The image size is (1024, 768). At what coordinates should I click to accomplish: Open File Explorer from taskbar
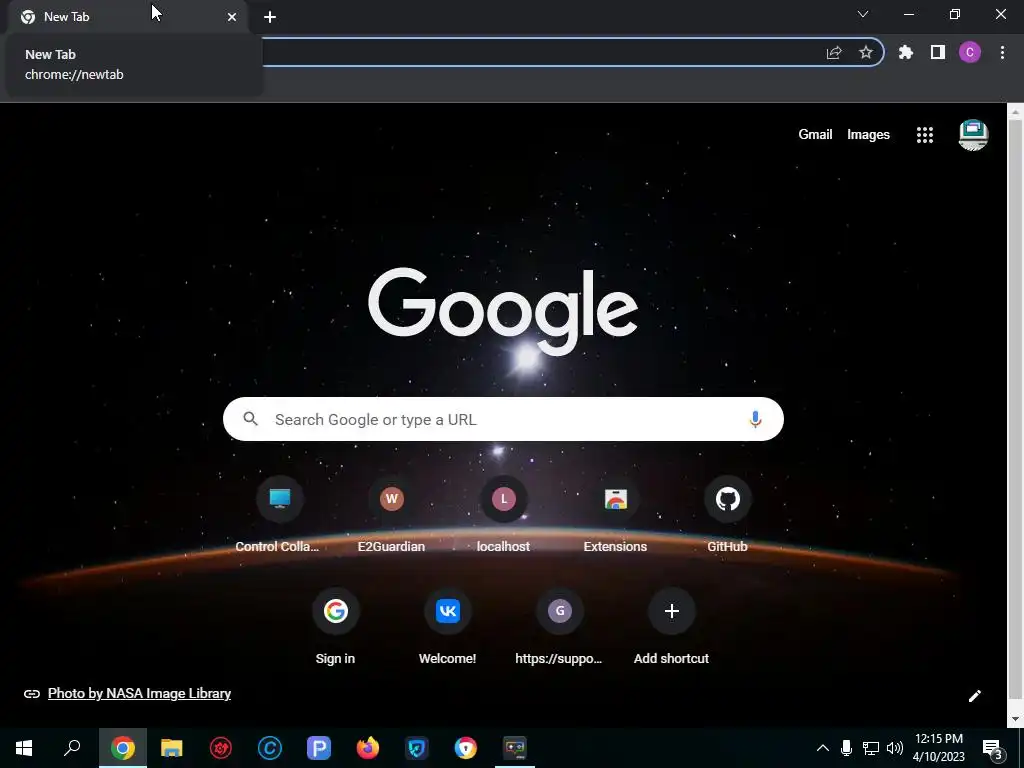click(172, 748)
